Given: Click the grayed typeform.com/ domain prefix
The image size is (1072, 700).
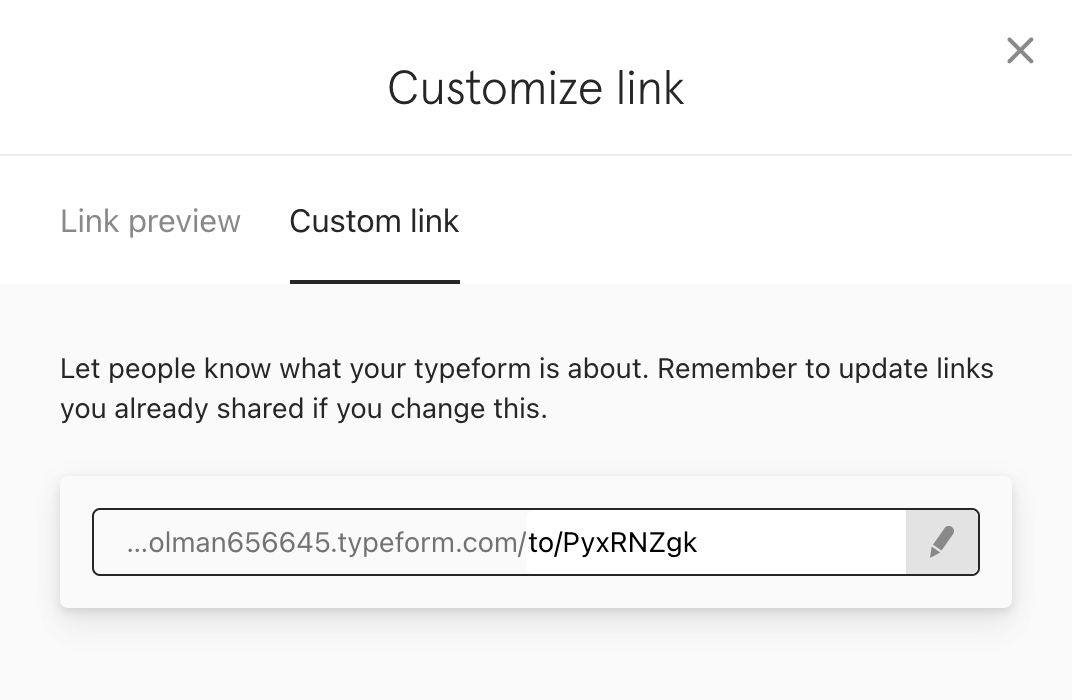Looking at the screenshot, I should 431,543.
